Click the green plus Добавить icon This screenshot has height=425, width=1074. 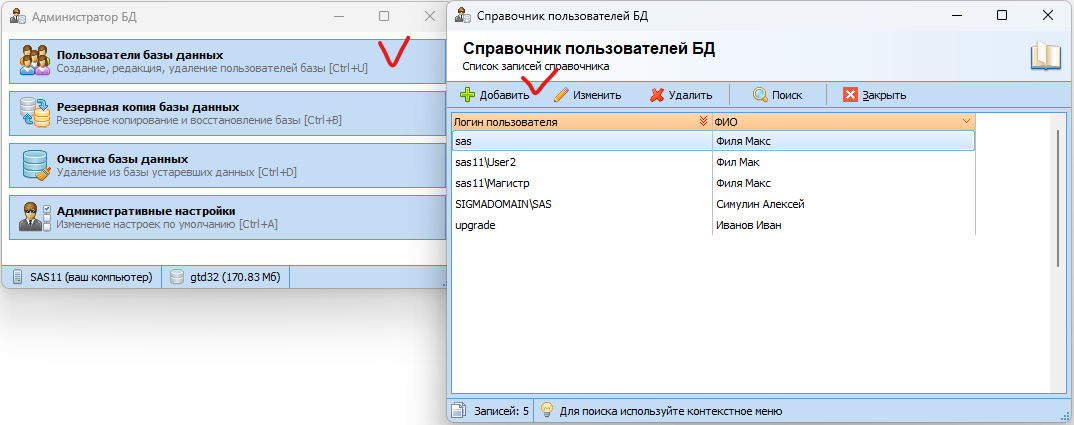click(x=467, y=95)
